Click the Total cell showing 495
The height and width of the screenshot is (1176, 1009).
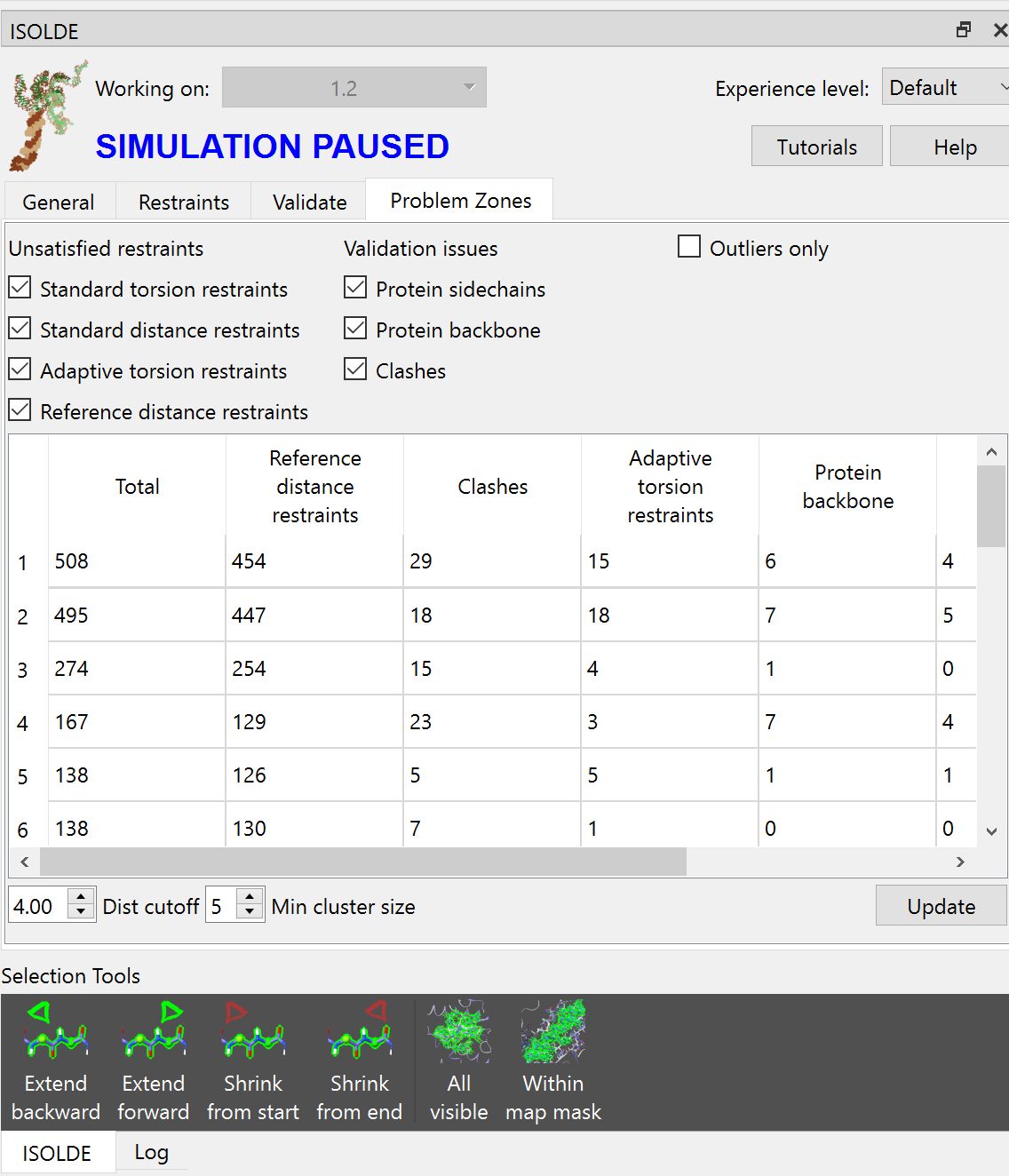[137, 615]
